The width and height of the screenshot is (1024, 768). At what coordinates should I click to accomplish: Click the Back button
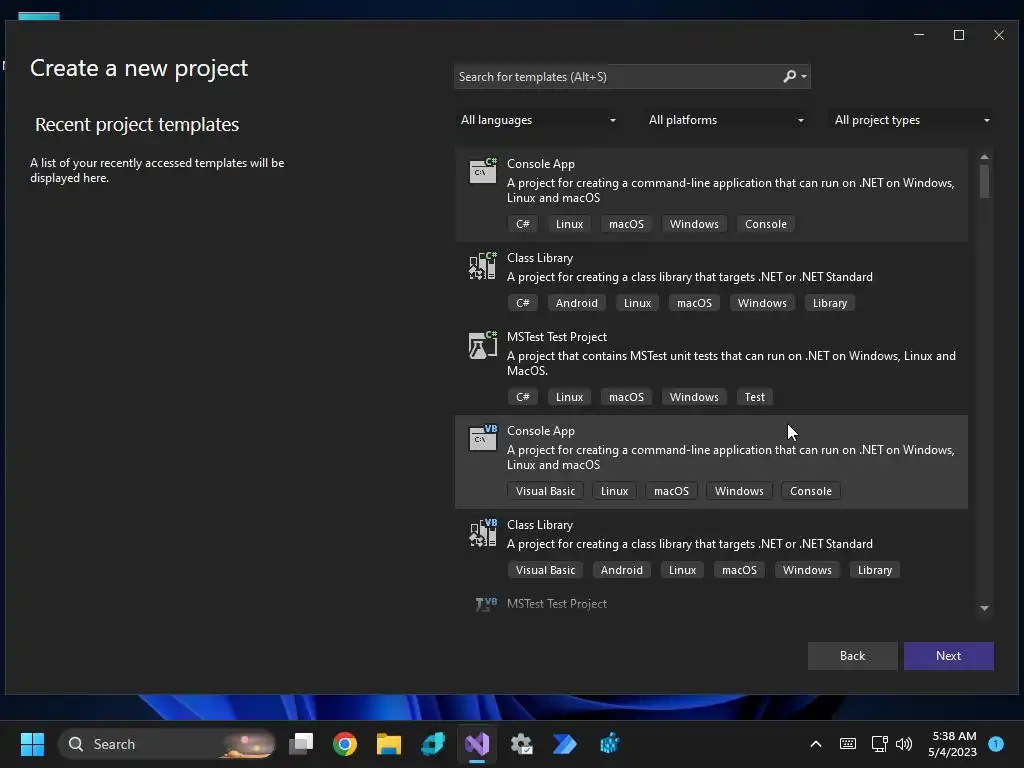[852, 656]
